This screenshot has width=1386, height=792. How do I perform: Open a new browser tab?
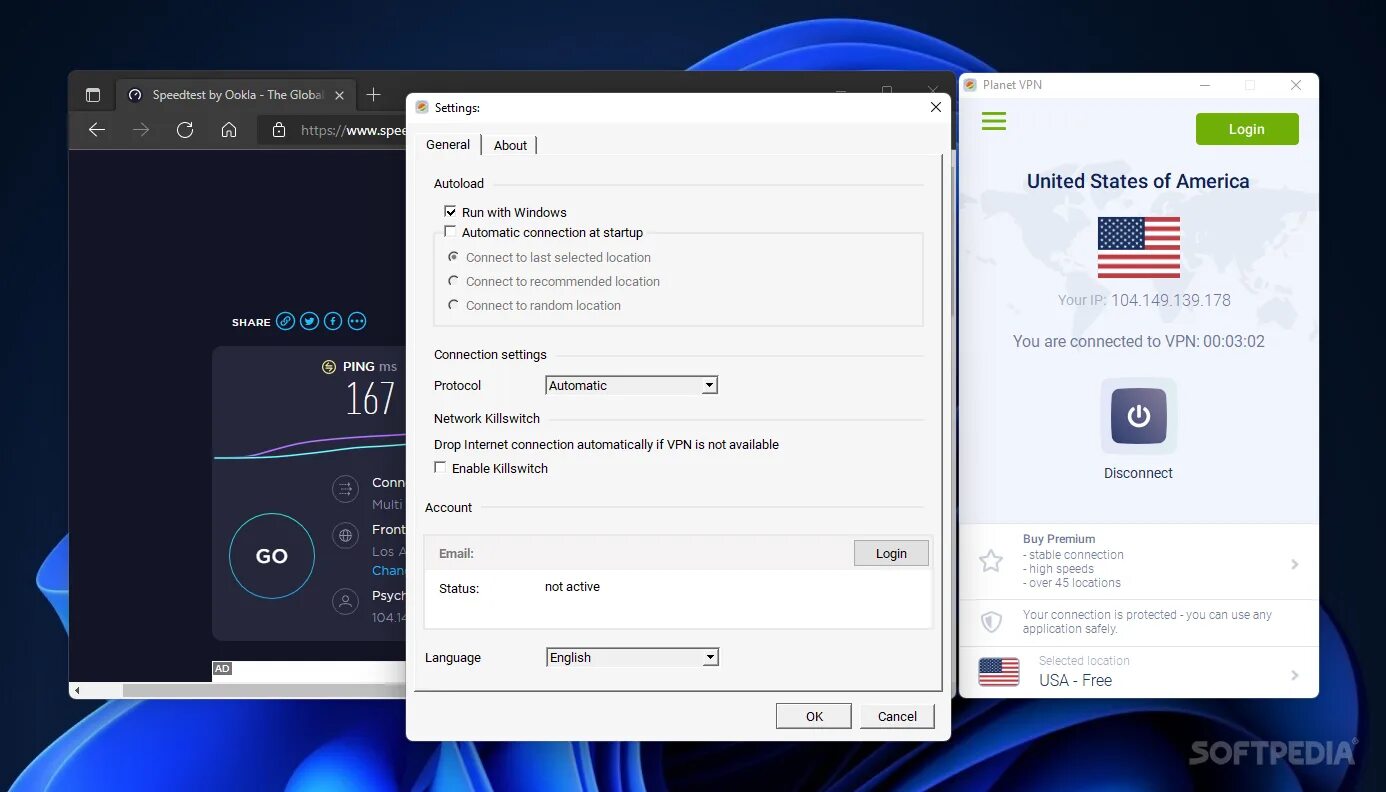pos(373,95)
